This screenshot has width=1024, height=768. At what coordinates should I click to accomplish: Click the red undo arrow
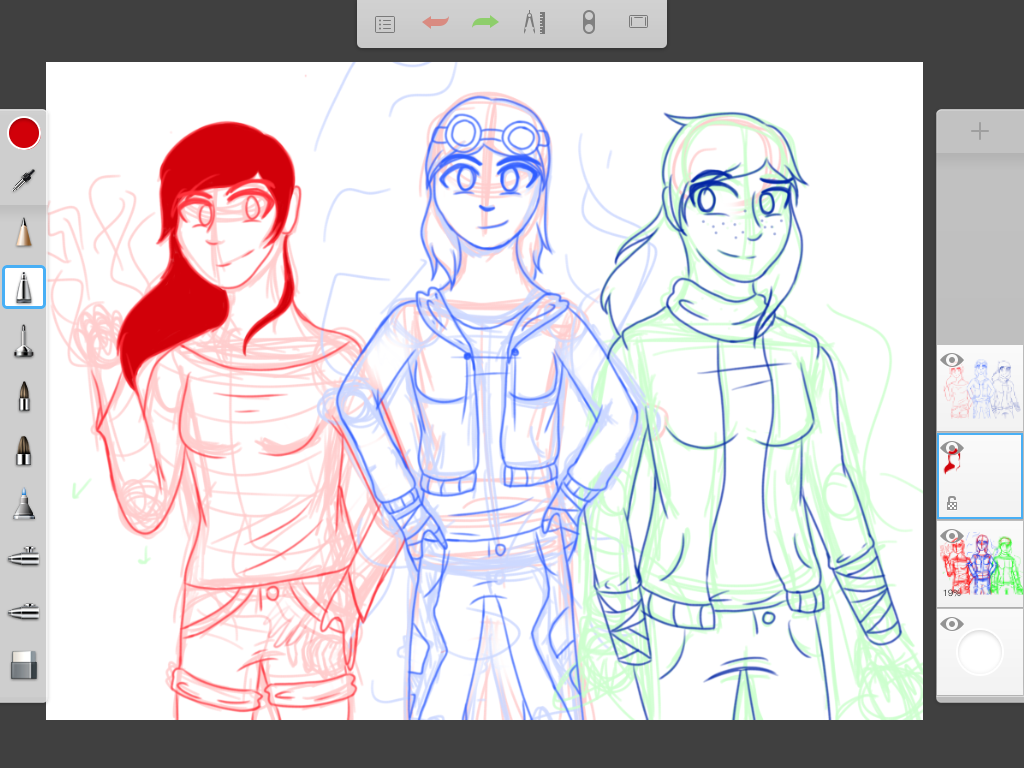point(435,23)
